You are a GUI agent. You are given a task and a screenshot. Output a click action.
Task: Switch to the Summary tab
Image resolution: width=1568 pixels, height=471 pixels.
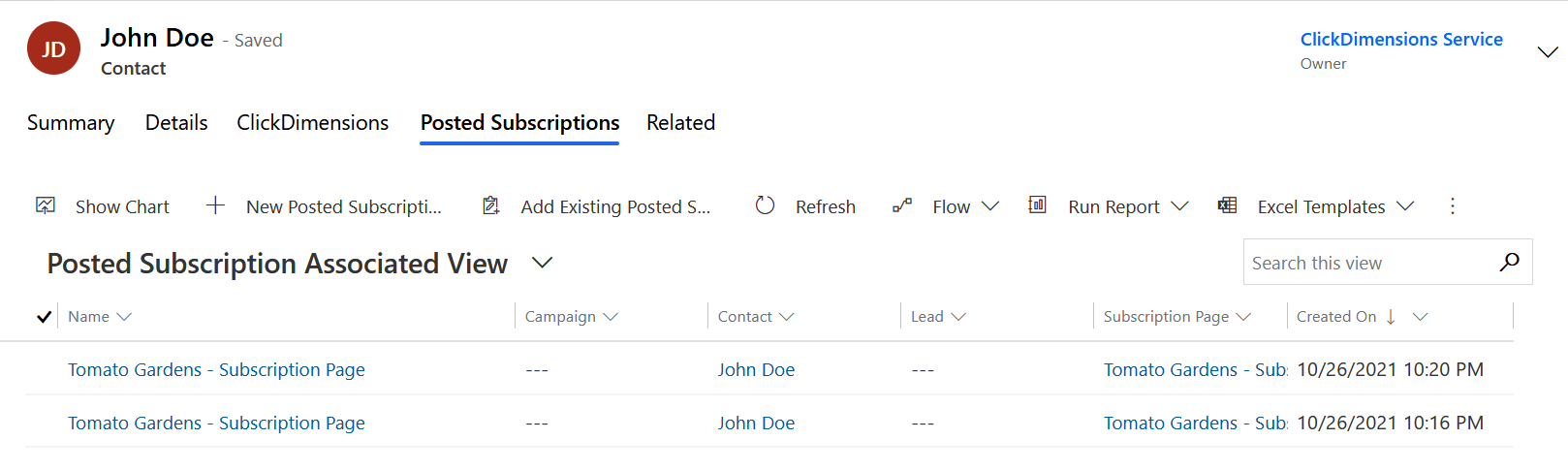71,123
